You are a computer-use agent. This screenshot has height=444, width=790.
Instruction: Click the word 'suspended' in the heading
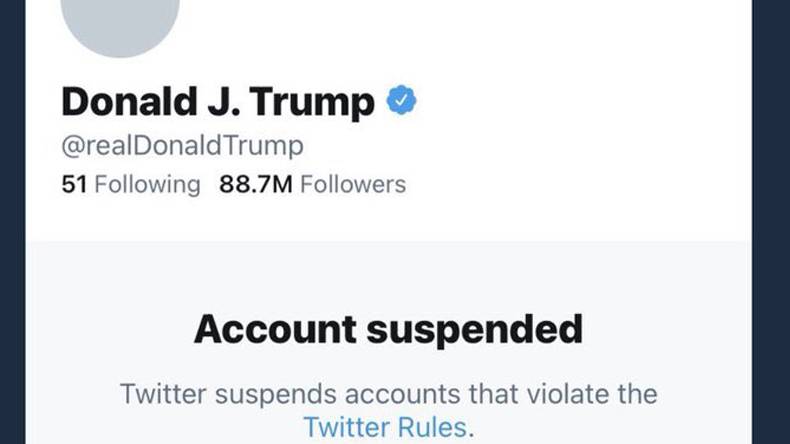475,330
